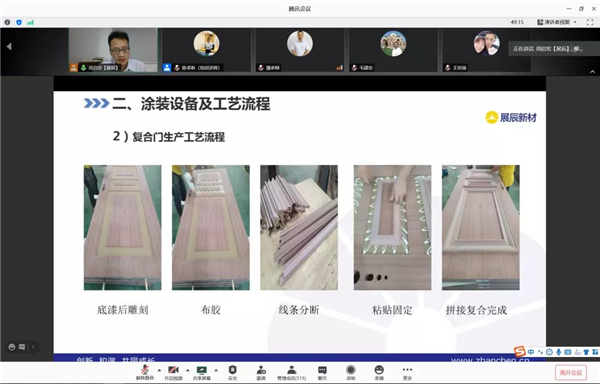Click the 线条分断 moulding photo
This screenshot has width=600, height=384.
pyautogui.click(x=299, y=227)
